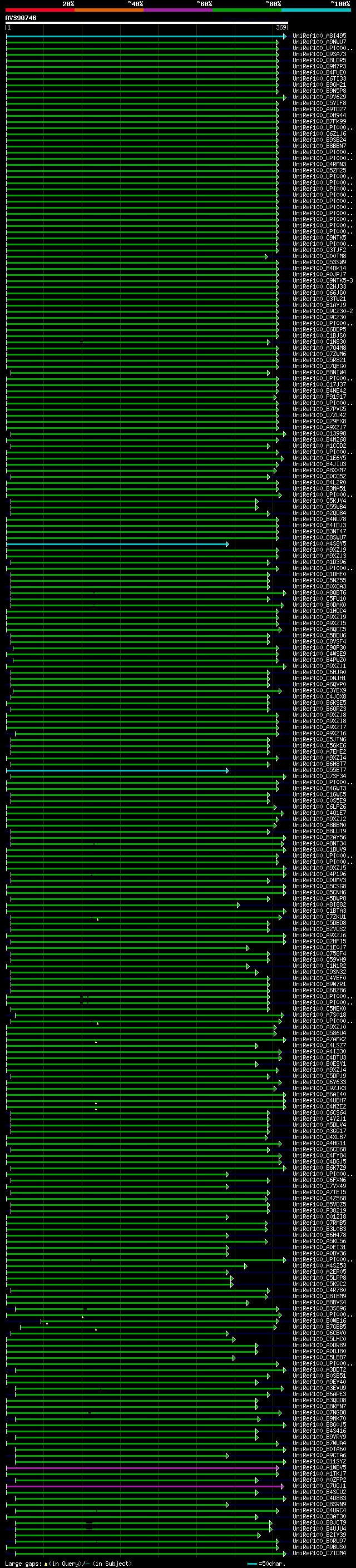Select hit UniRef100_C4D883

[x=319, y=1498]
